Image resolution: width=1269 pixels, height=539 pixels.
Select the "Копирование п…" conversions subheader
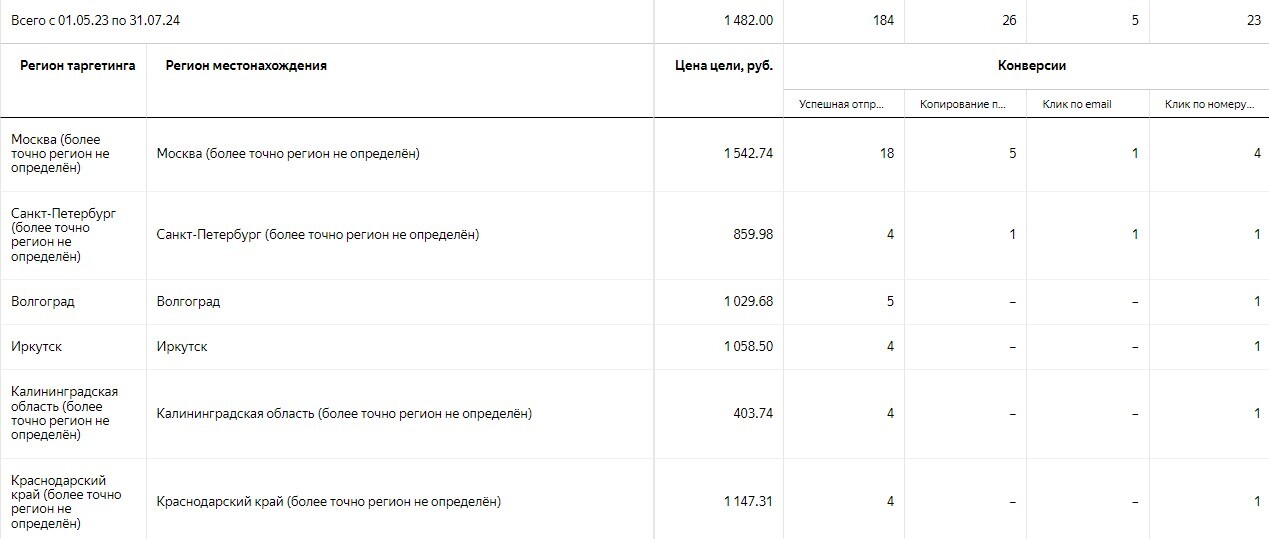pyautogui.click(x=965, y=104)
